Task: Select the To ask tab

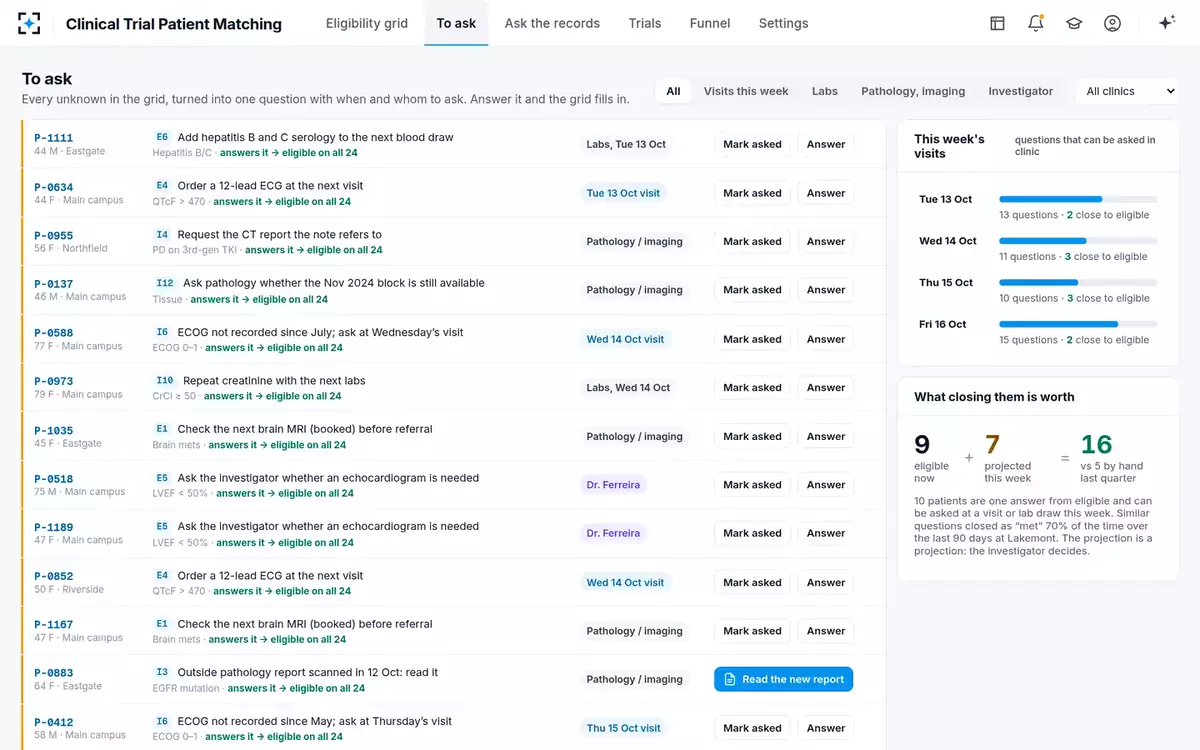Action: [x=456, y=23]
